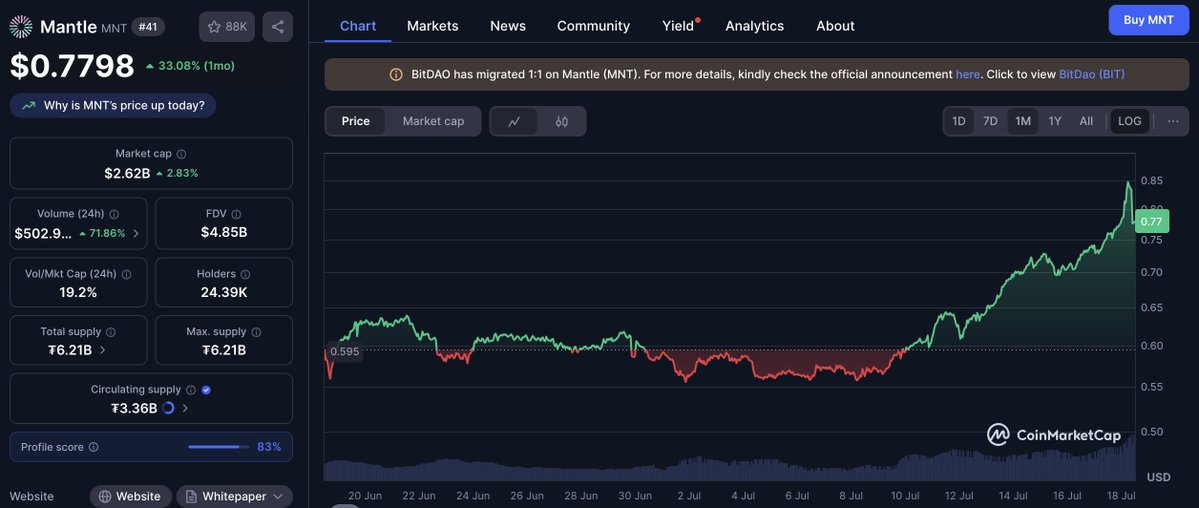Expand Total supply details chevron
Viewport: 1199px width, 508px height.
(102, 350)
